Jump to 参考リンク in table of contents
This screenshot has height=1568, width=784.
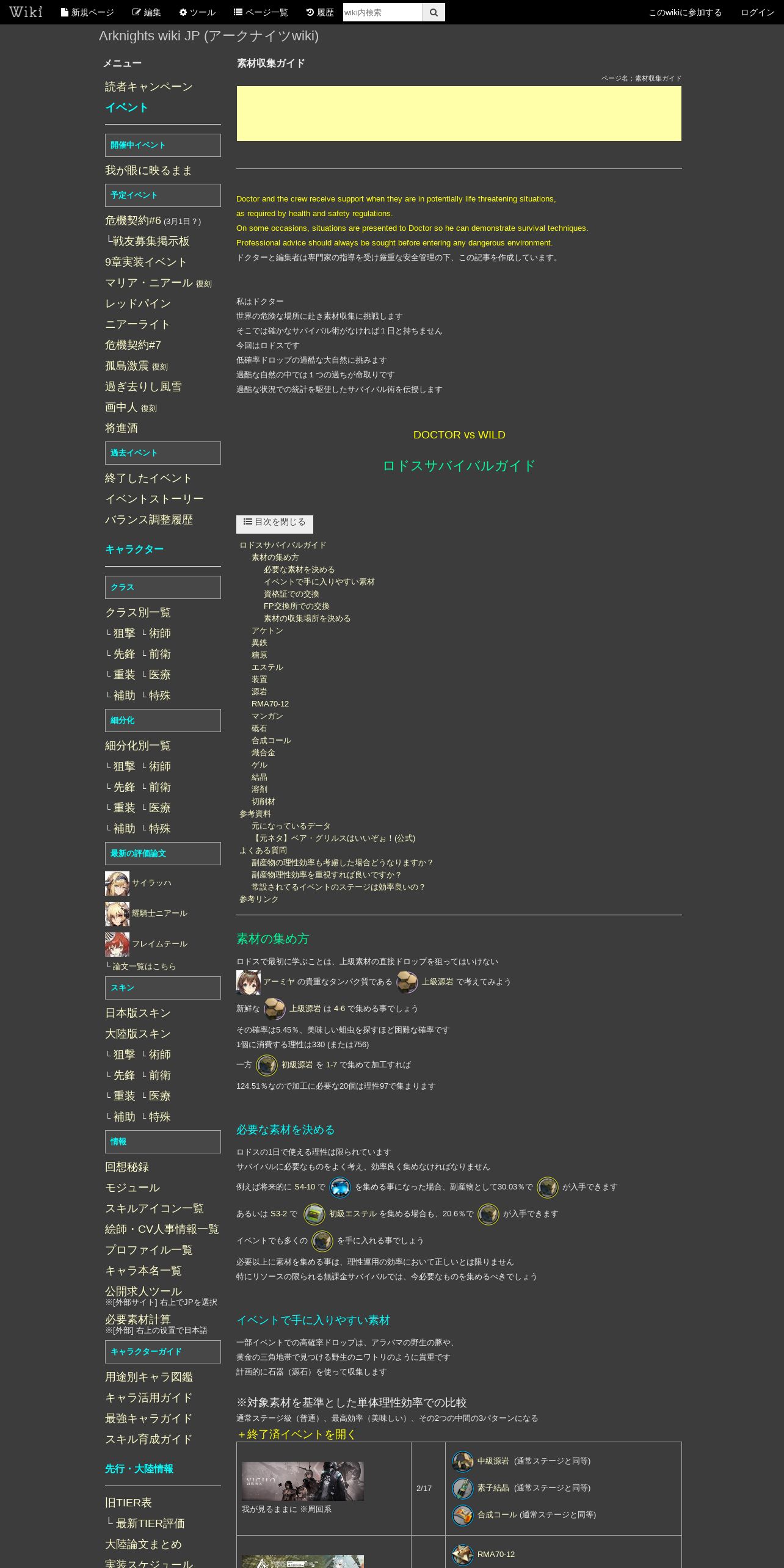pos(259,899)
